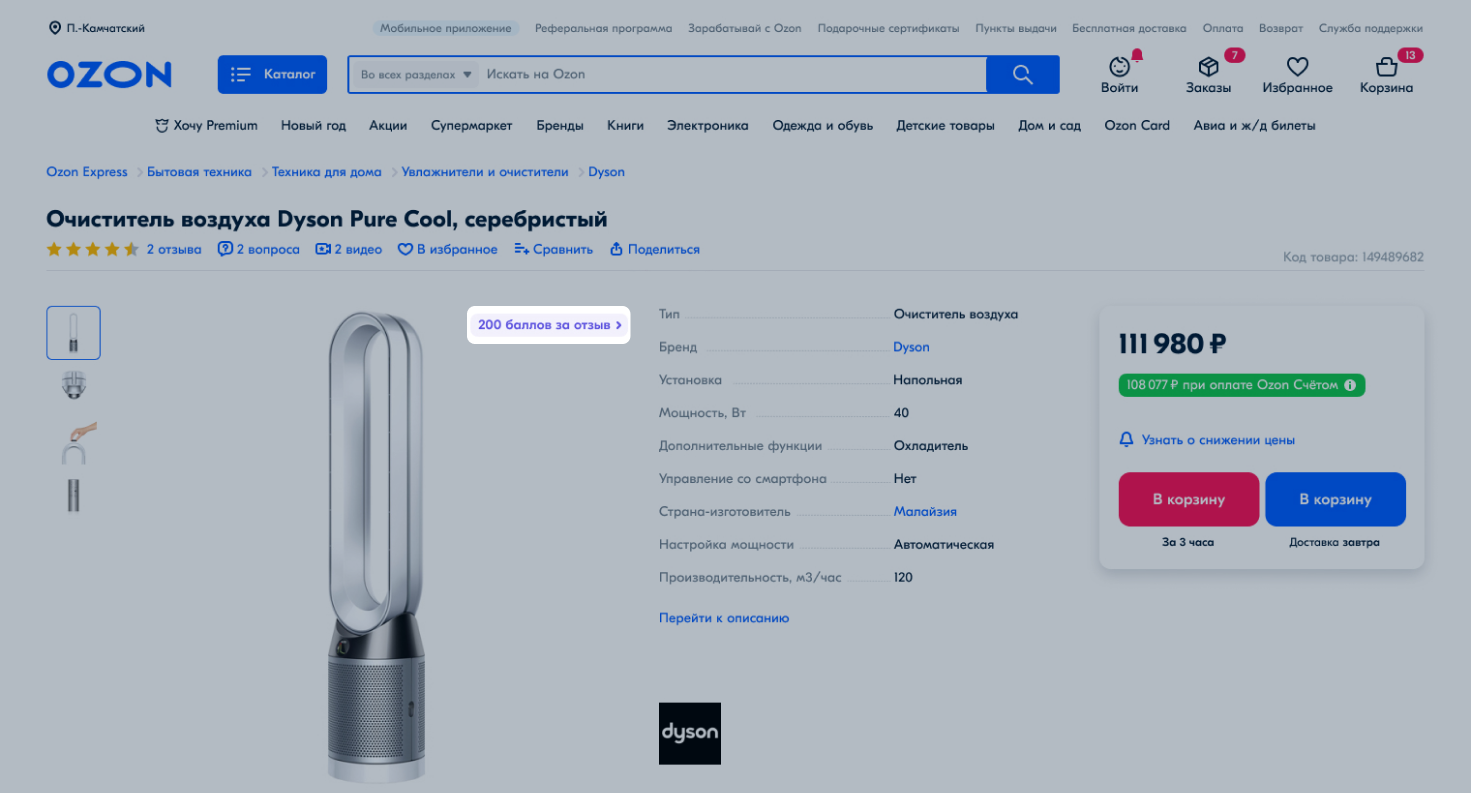Open '2 отзыва' reviews link

click(174, 249)
